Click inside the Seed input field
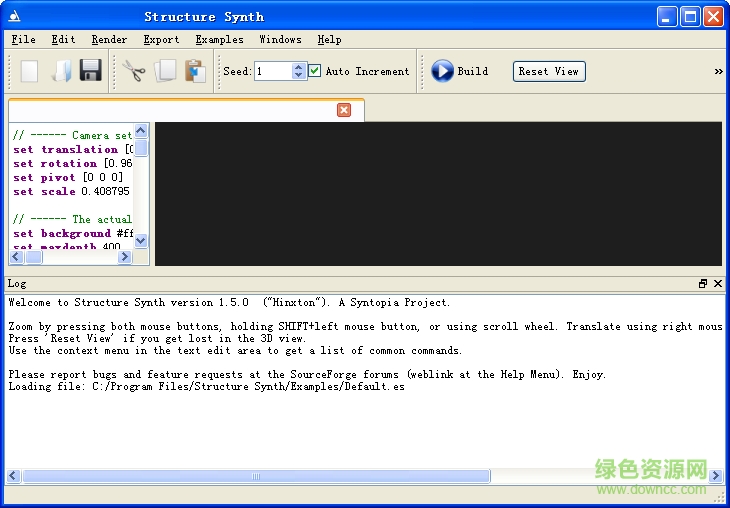Viewport: 730px width, 508px height. point(272,71)
